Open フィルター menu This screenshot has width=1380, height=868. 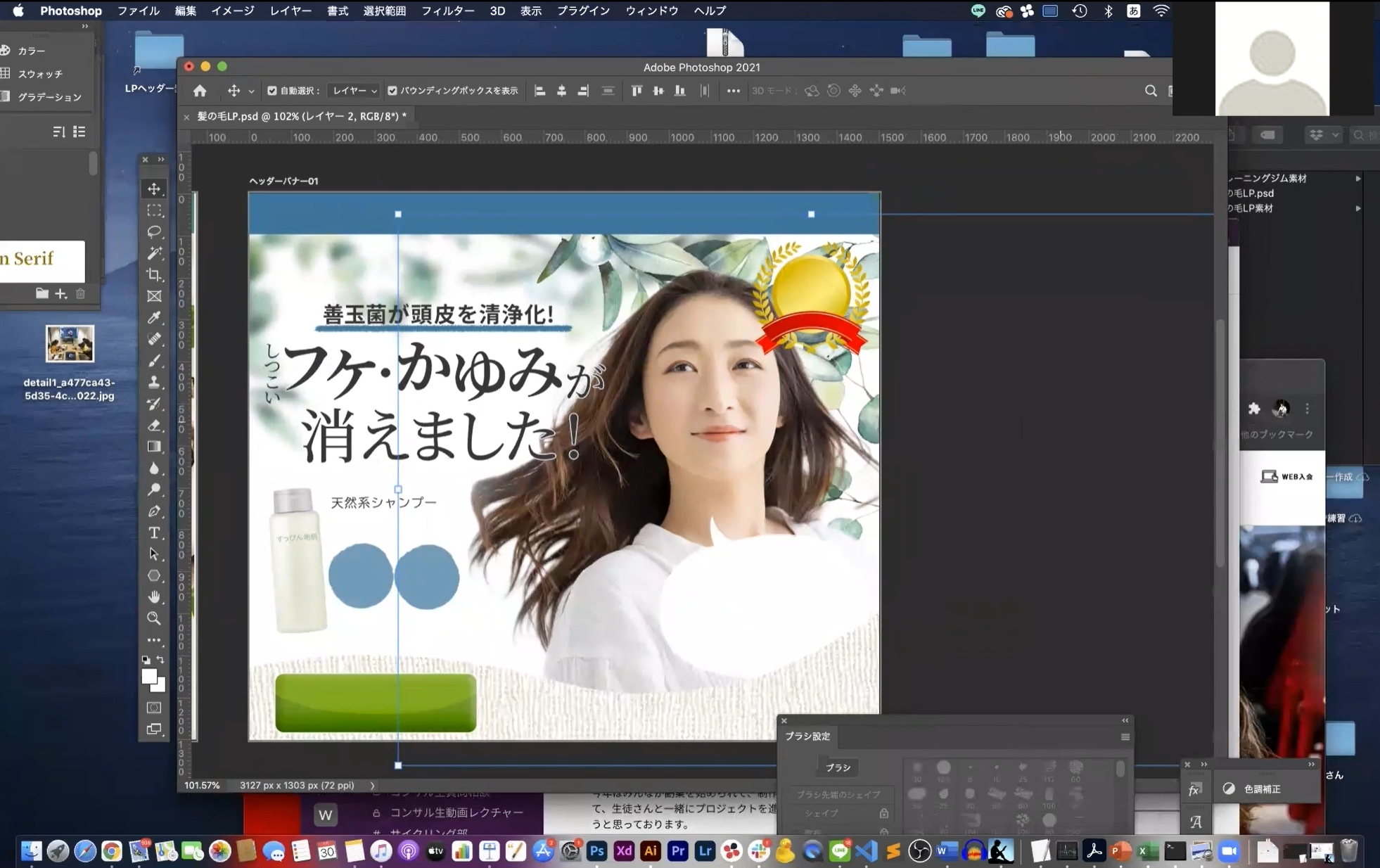coord(447,11)
